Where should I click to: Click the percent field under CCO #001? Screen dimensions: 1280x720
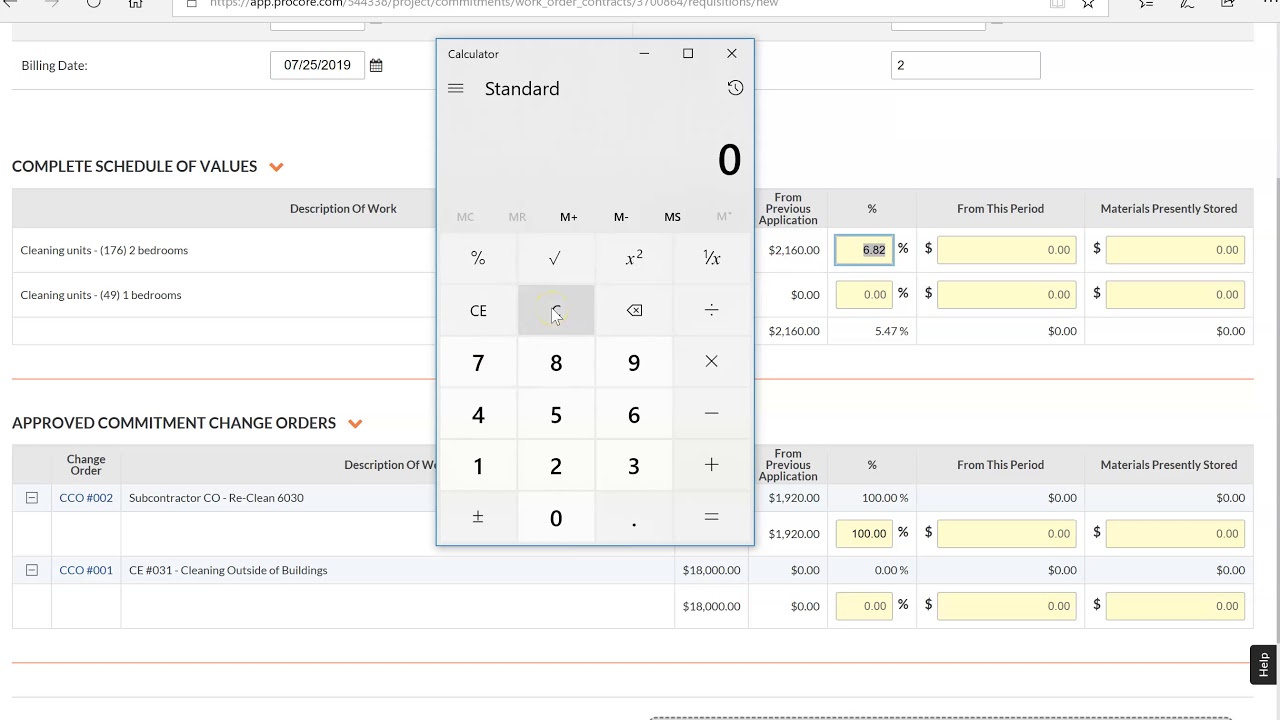pos(864,605)
